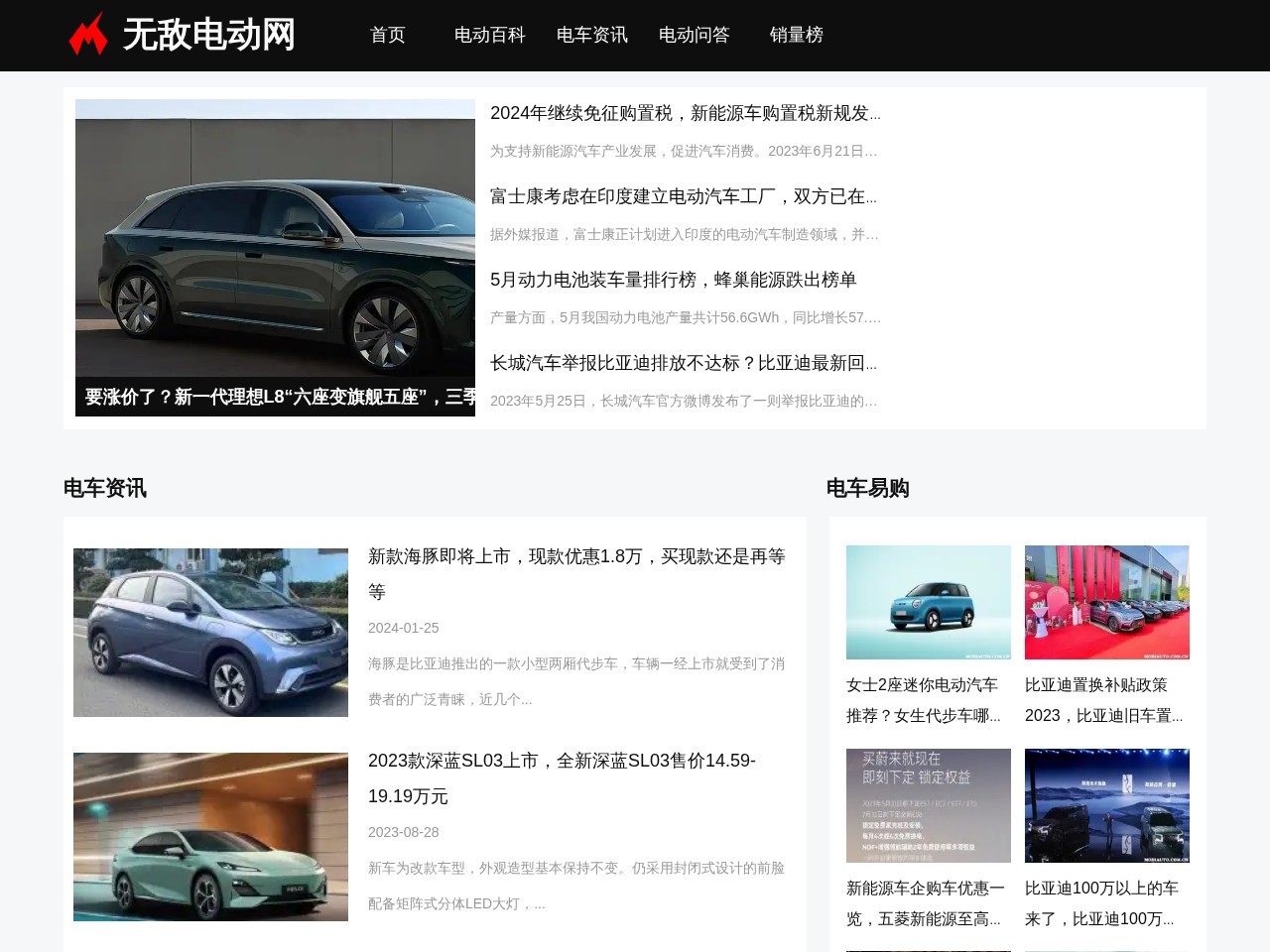Click the red flame site logo icon

click(x=88, y=34)
